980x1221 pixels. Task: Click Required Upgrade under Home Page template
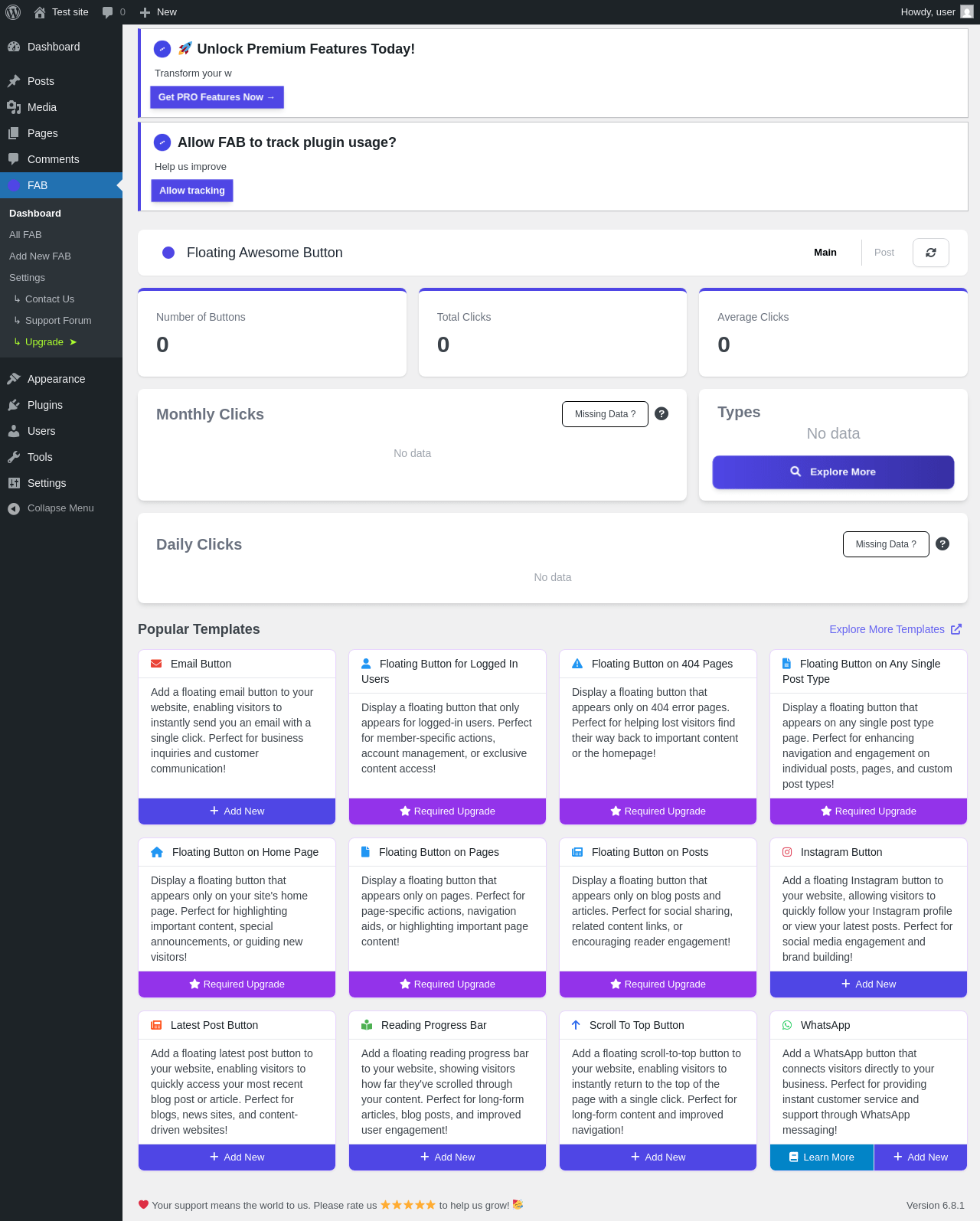[x=237, y=984]
